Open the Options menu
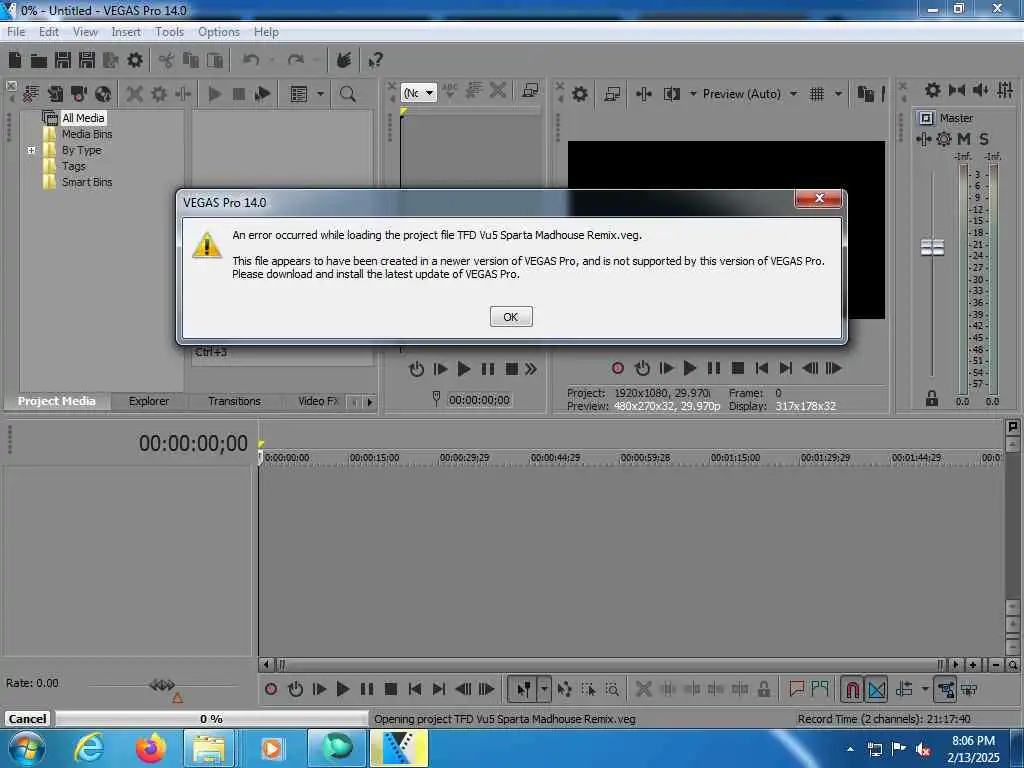Viewport: 1024px width, 768px height. click(x=219, y=31)
